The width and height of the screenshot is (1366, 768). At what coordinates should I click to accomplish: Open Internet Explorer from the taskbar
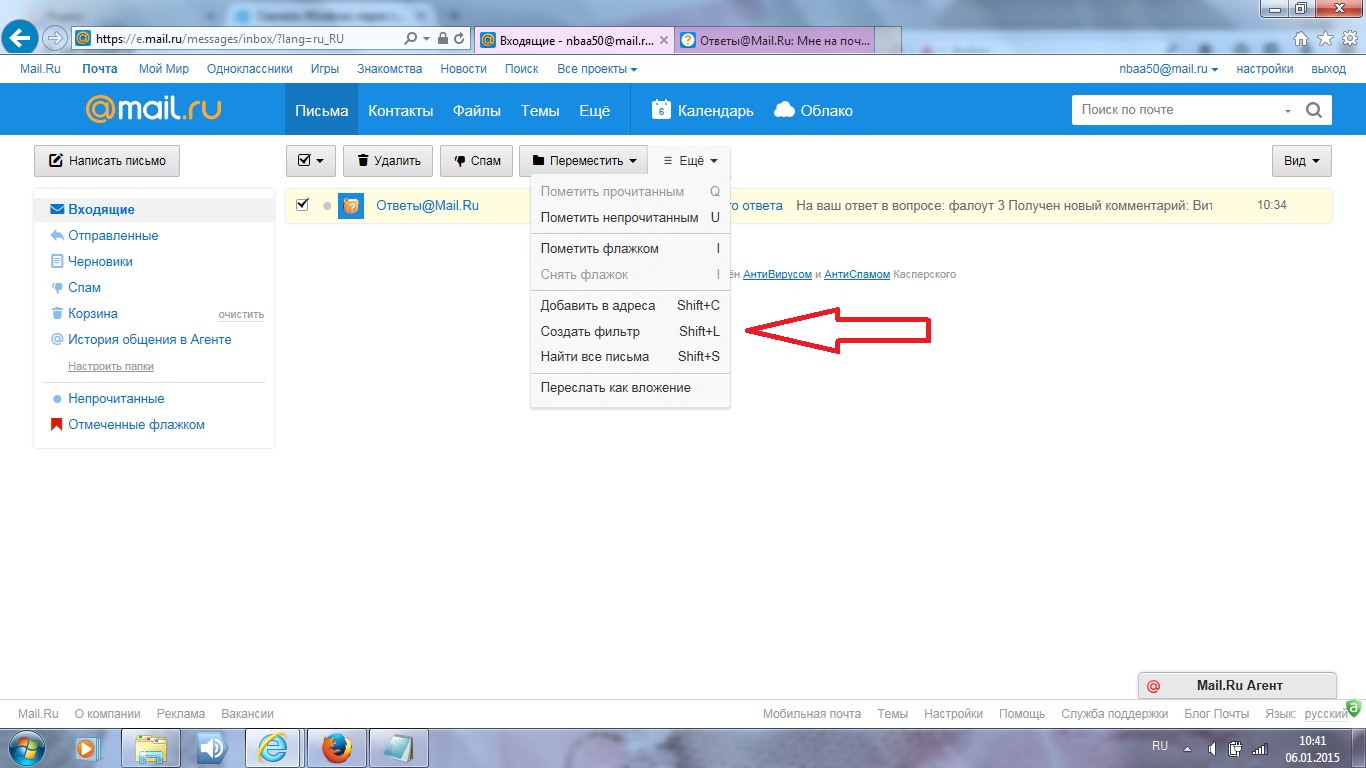pyautogui.click(x=274, y=748)
